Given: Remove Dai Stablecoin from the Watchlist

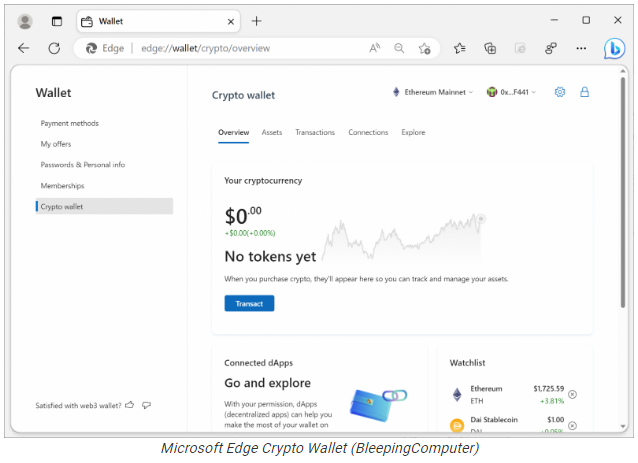Looking at the screenshot, I should coord(572,426).
